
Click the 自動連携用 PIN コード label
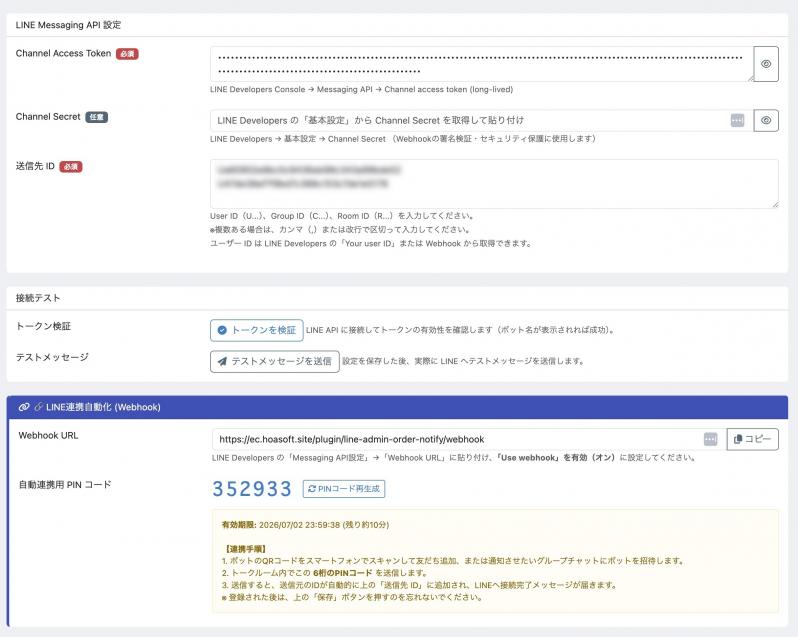tap(65, 485)
